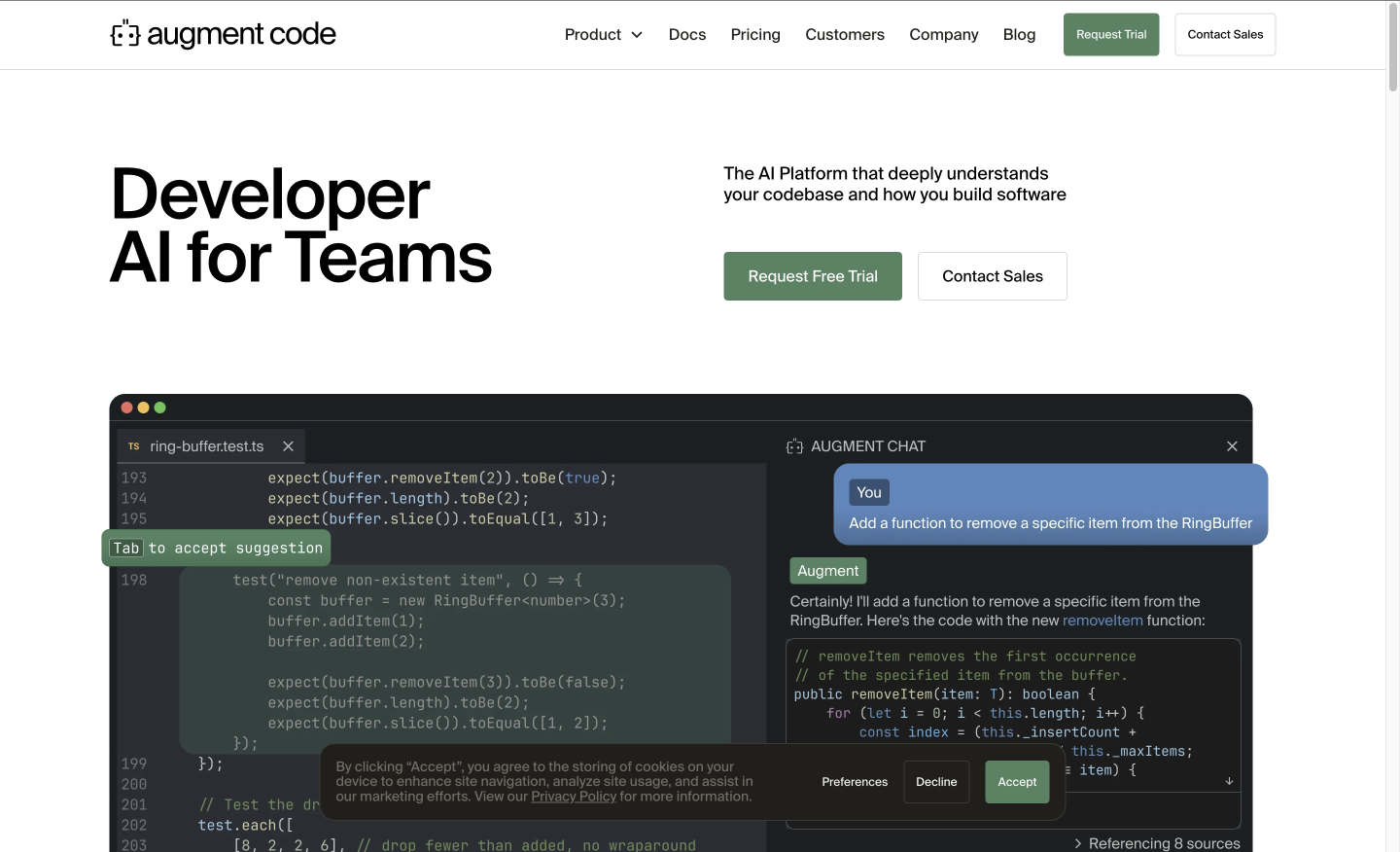Decline cookies
1400x852 pixels.
tap(936, 782)
